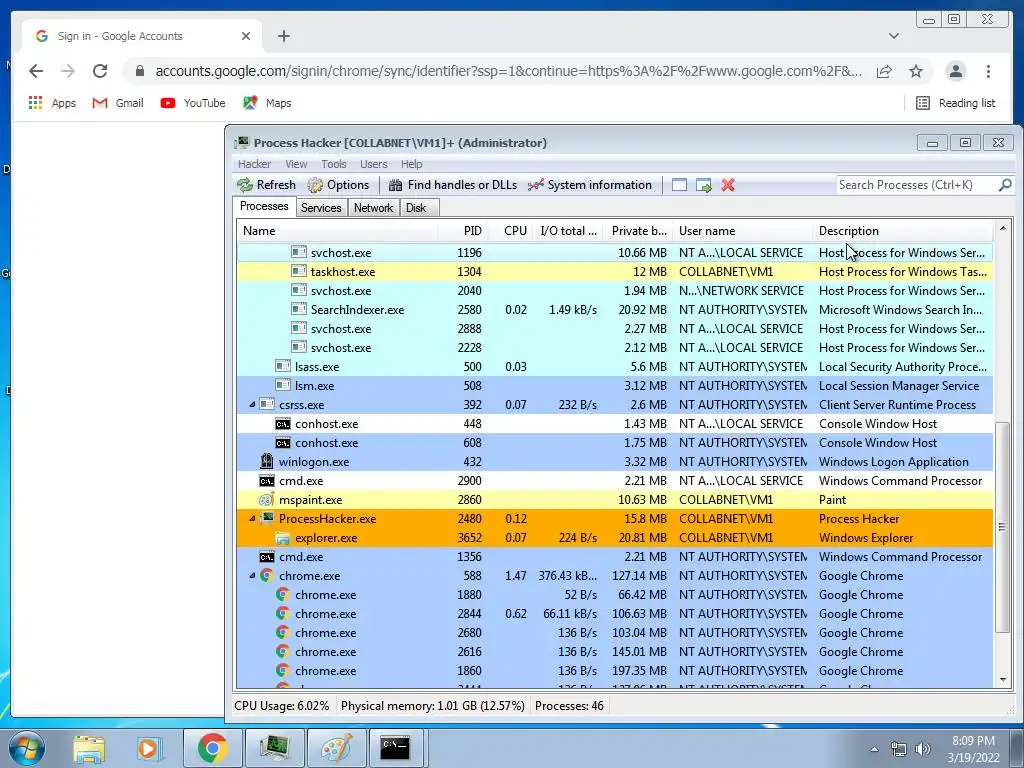The image size is (1024, 768).
Task: Show hidden tray icons arrow
Action: click(874, 749)
